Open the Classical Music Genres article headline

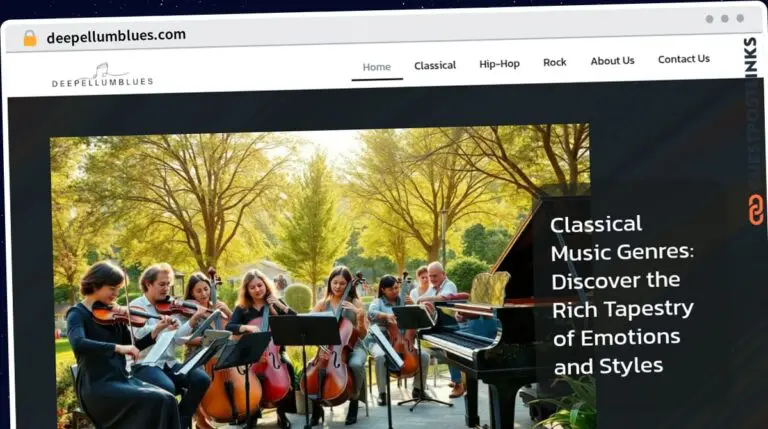click(x=622, y=295)
